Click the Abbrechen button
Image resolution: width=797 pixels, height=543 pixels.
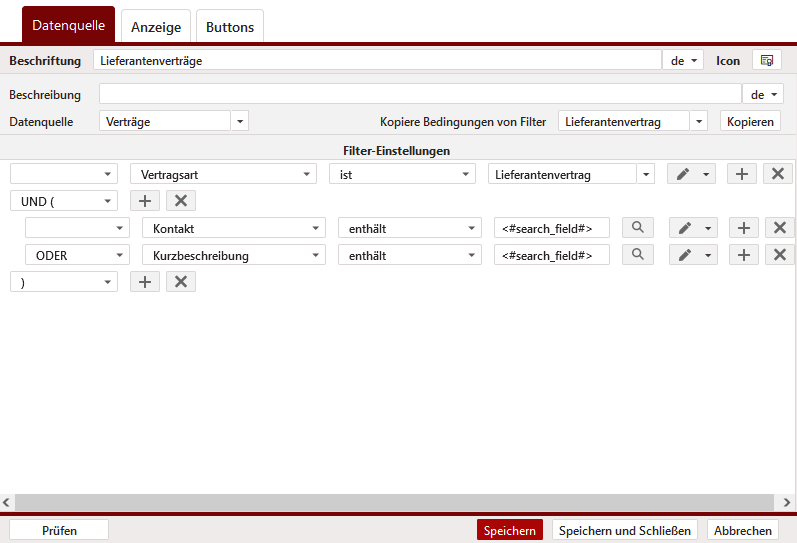point(743,530)
